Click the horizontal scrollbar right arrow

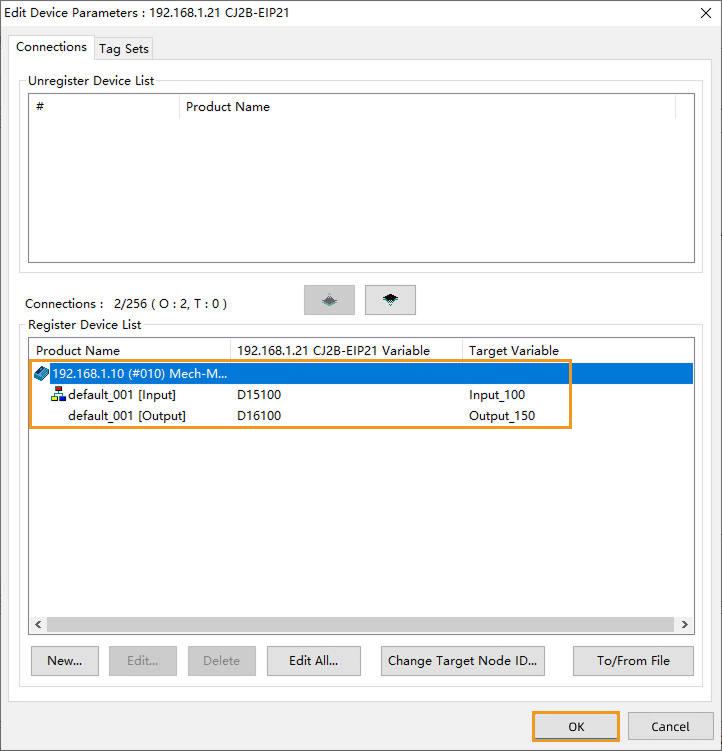tap(684, 624)
